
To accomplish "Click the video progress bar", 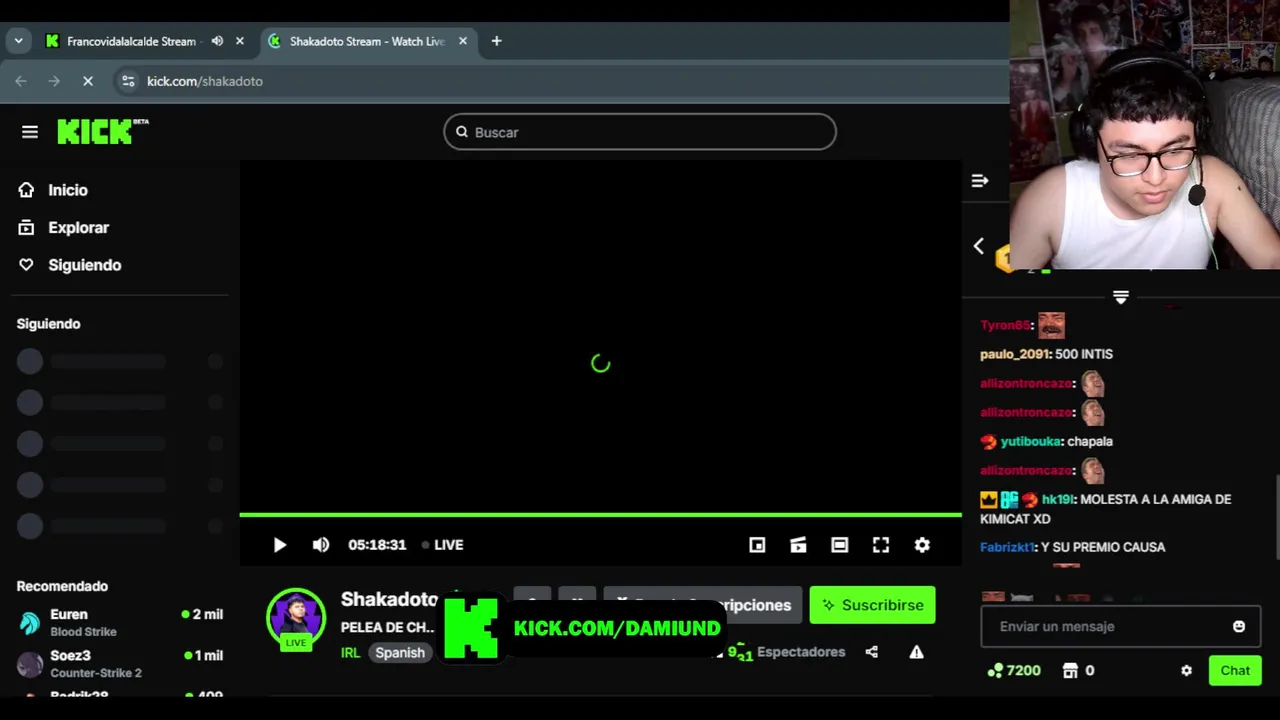I will click(600, 515).
